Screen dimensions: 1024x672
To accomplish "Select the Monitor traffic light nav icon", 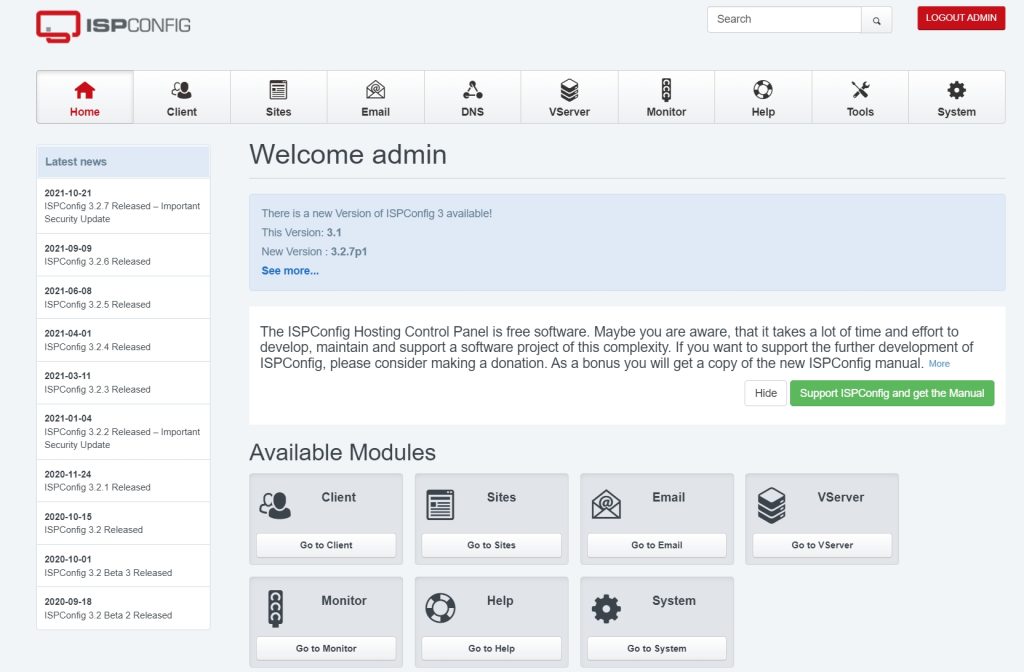I will pos(666,90).
